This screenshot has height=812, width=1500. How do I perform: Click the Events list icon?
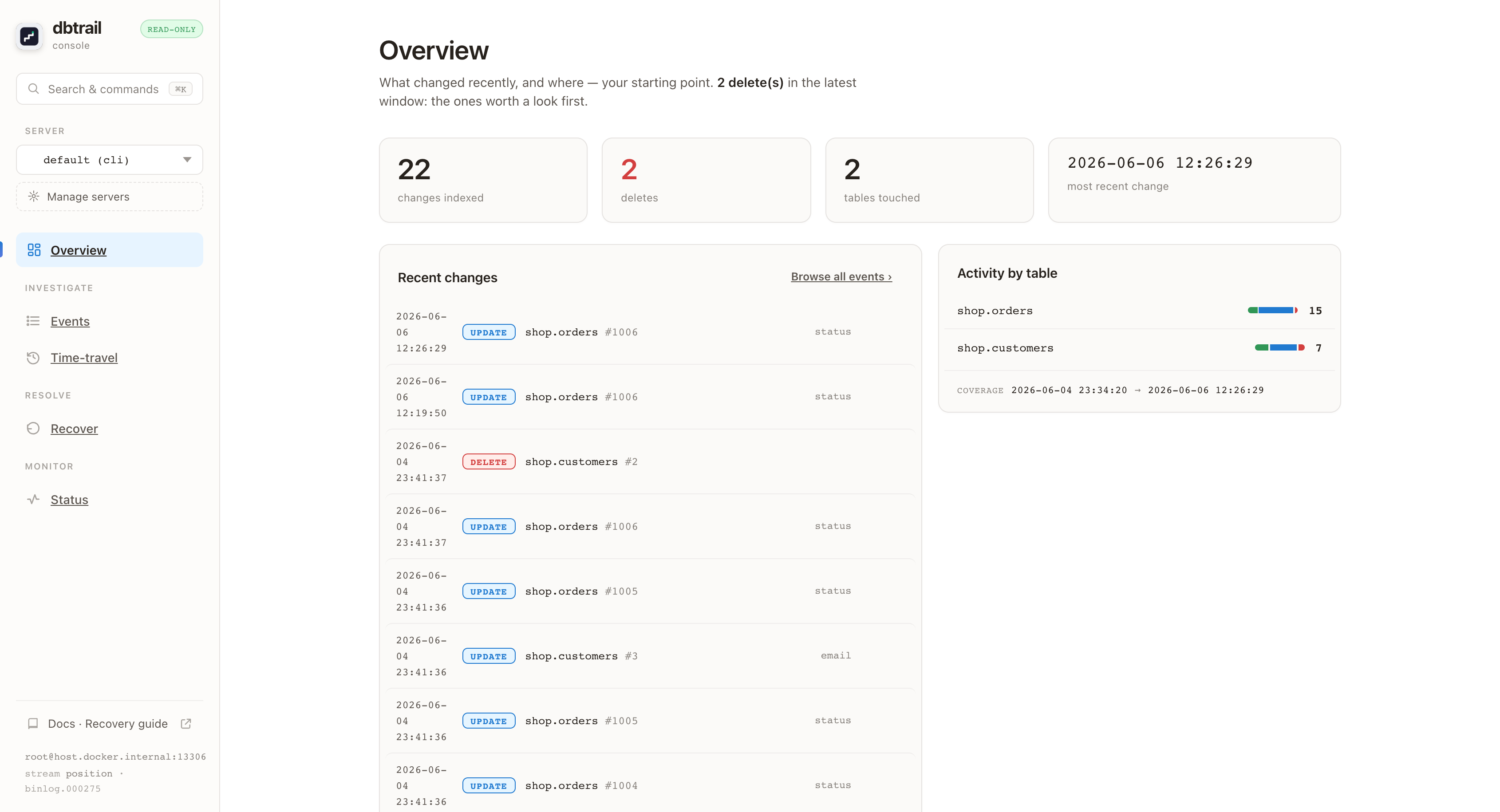click(x=33, y=321)
